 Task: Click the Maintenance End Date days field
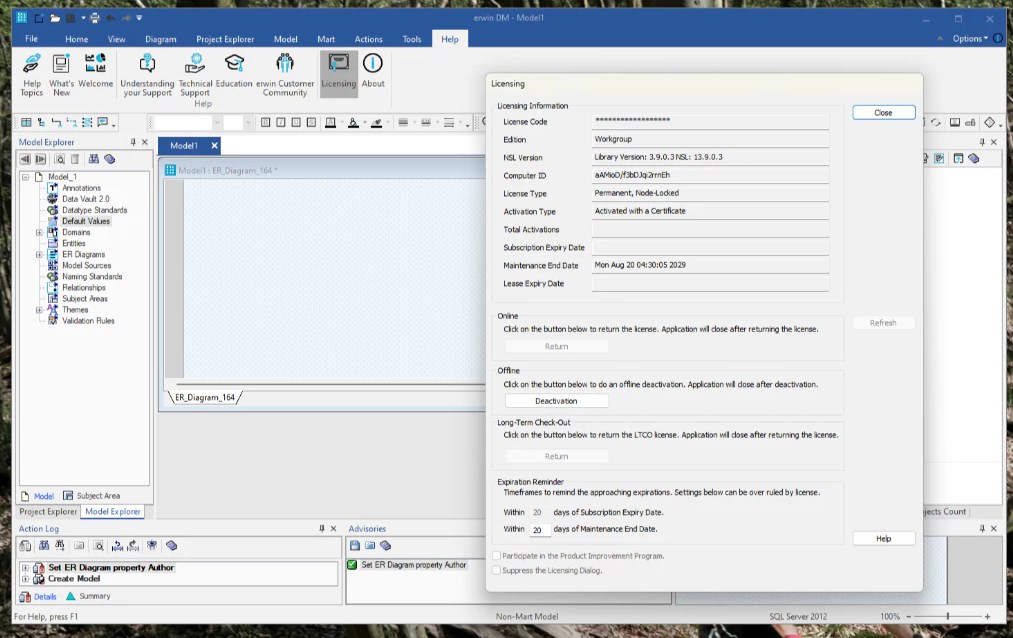coord(540,530)
